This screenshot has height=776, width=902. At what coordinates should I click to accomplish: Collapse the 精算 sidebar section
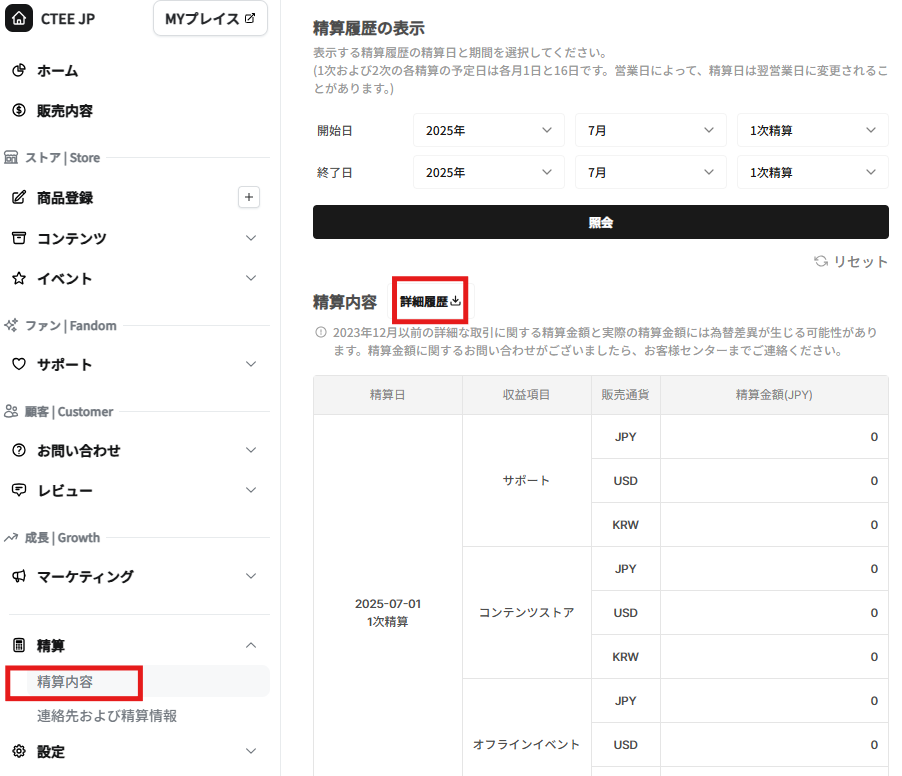pyautogui.click(x=251, y=646)
